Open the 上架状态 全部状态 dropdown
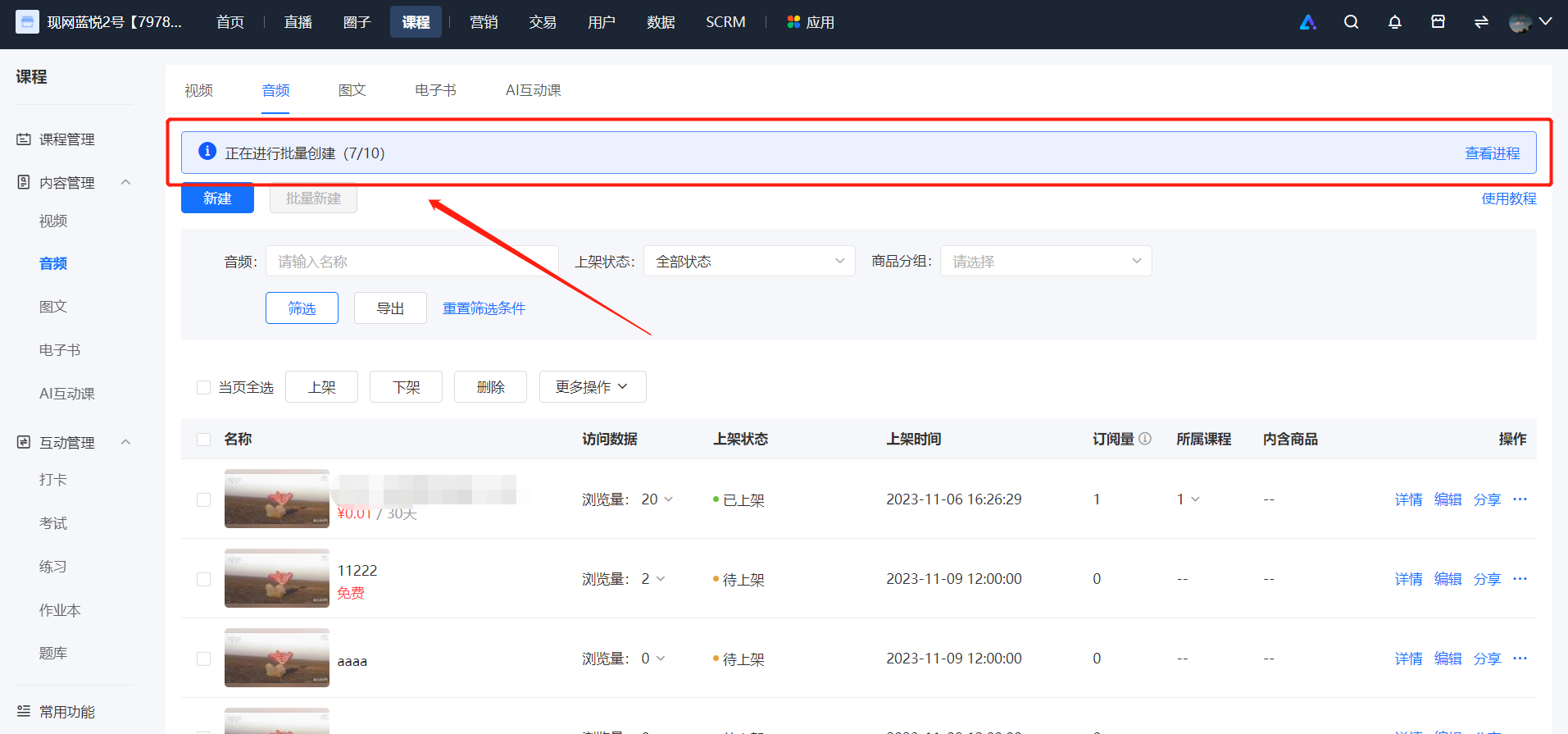 pos(749,261)
